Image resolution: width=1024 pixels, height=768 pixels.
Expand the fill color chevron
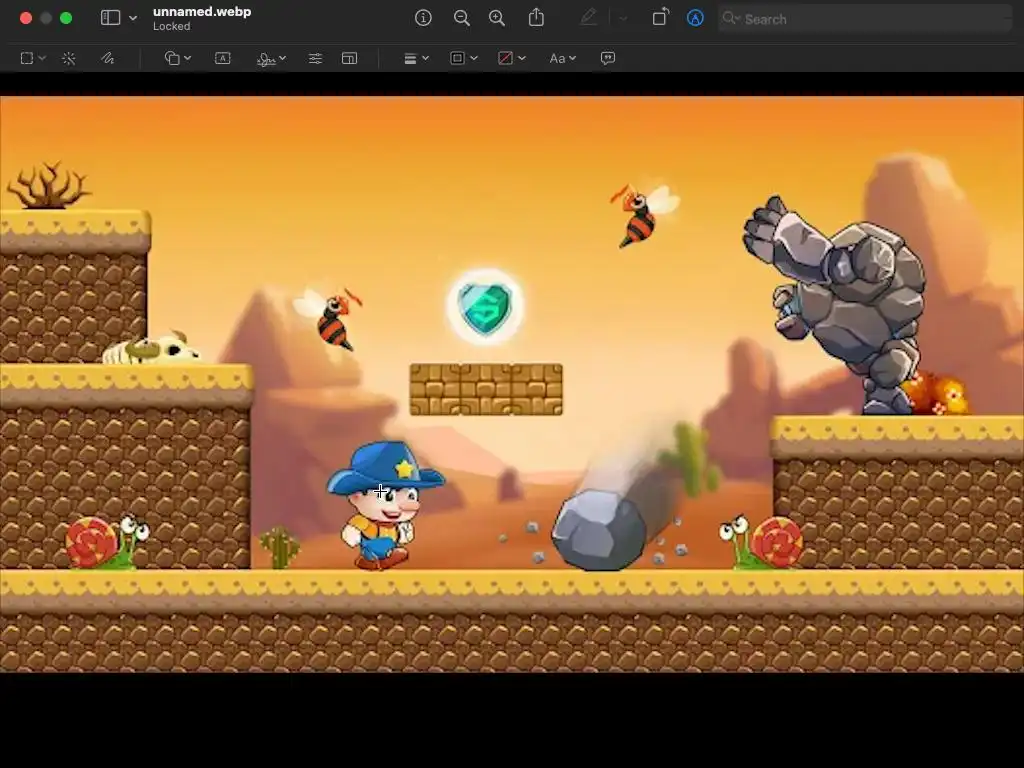click(x=522, y=58)
